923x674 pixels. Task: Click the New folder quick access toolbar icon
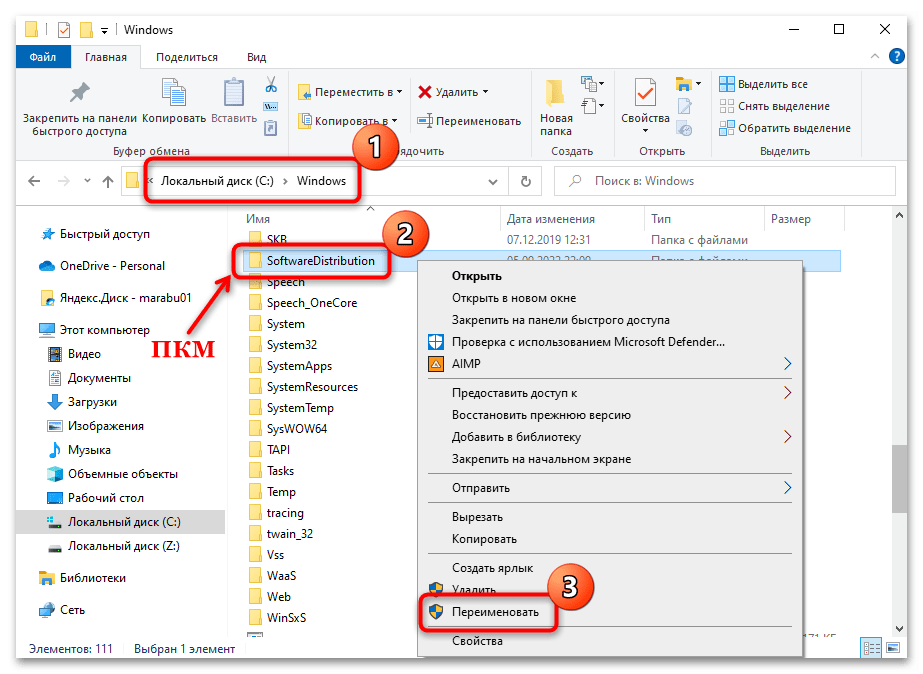pyautogui.click(x=87, y=29)
